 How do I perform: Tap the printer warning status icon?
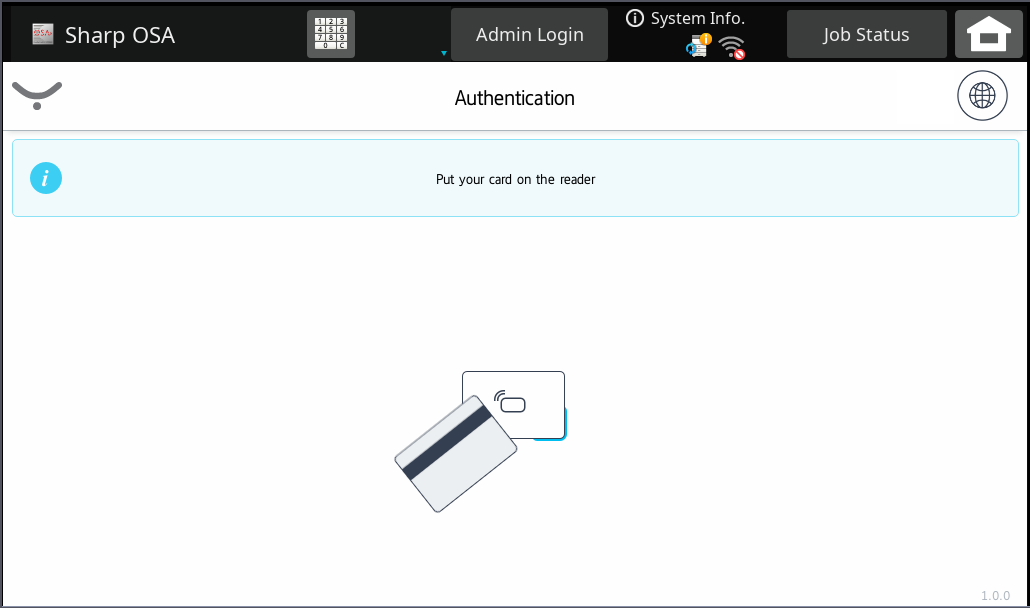point(698,46)
